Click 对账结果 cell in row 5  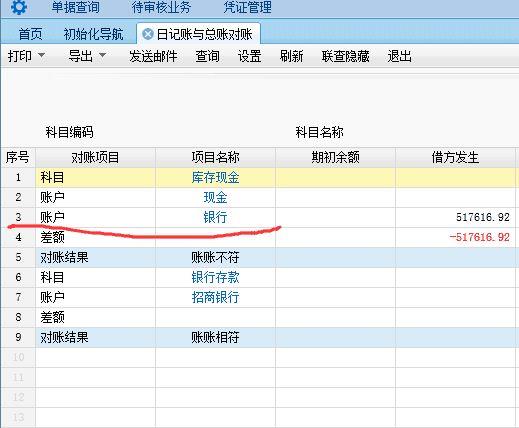tap(95, 257)
